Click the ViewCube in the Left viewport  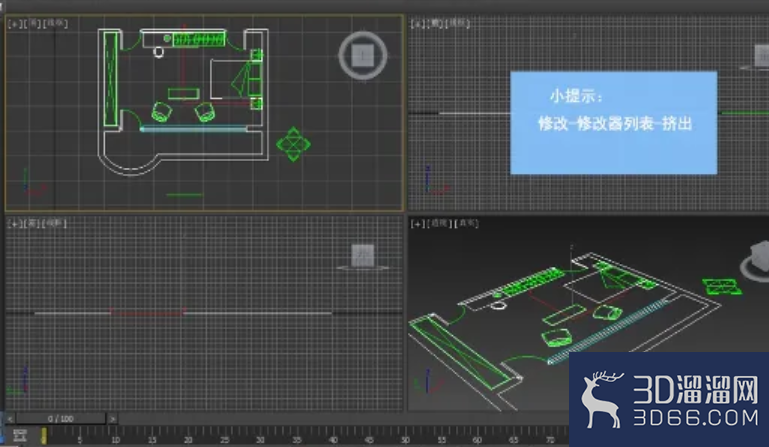coord(363,256)
